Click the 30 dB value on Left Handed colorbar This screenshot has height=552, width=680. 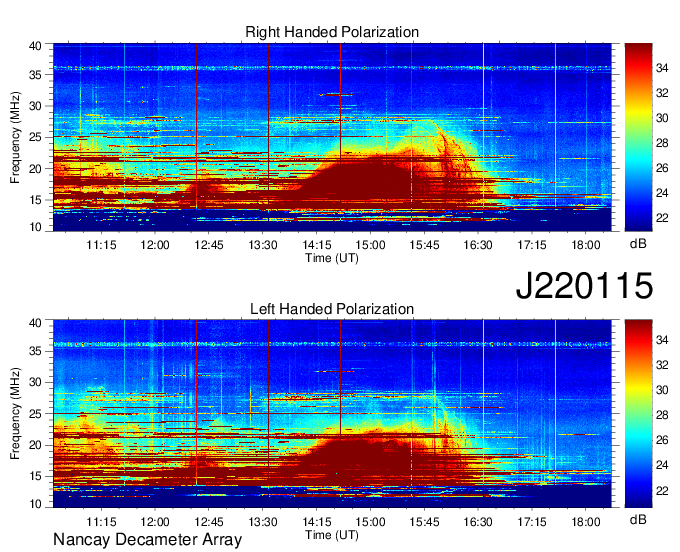[662, 390]
